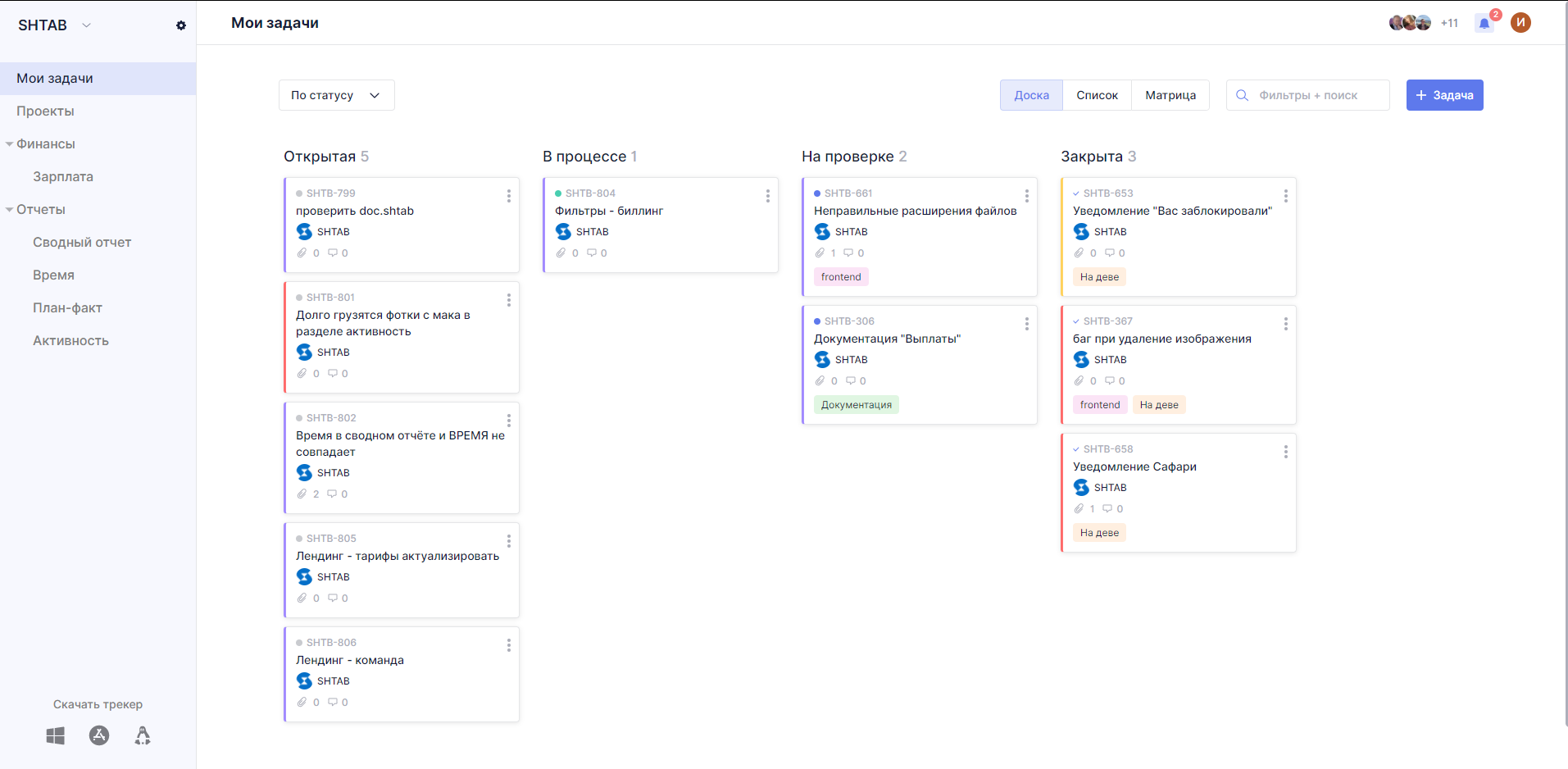Screen dimensions: 1568x769
Task: Open the three-dot menu on SHTB-805 card
Action: (509, 541)
